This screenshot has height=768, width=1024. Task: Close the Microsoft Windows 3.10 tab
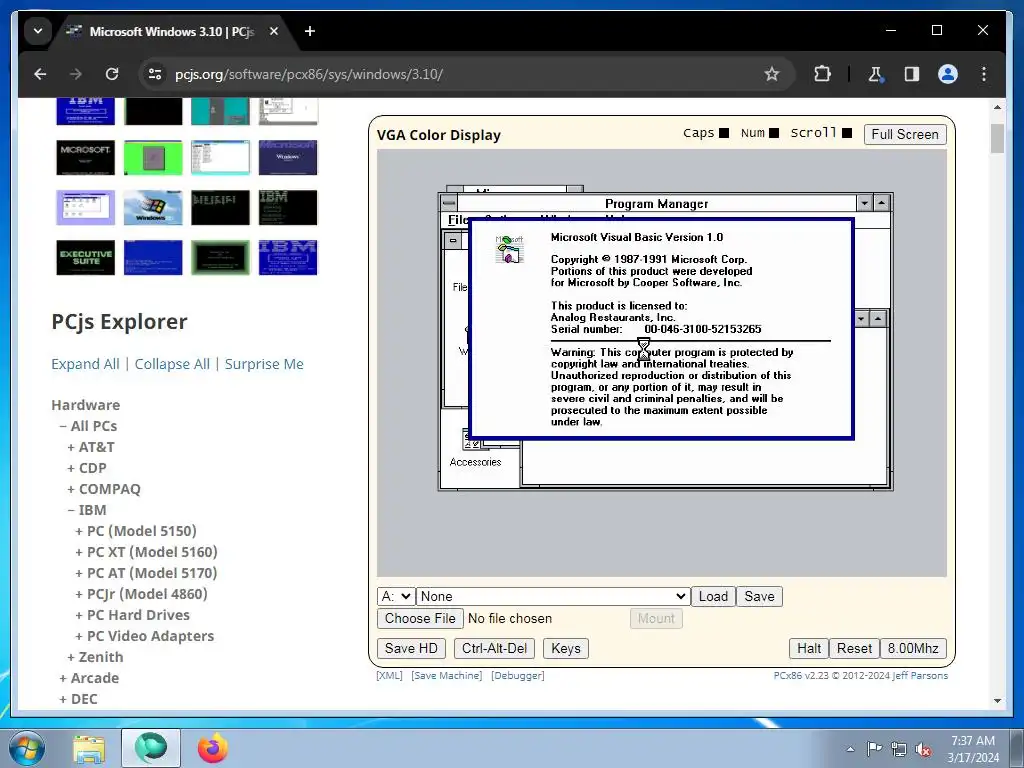pyautogui.click(x=274, y=31)
